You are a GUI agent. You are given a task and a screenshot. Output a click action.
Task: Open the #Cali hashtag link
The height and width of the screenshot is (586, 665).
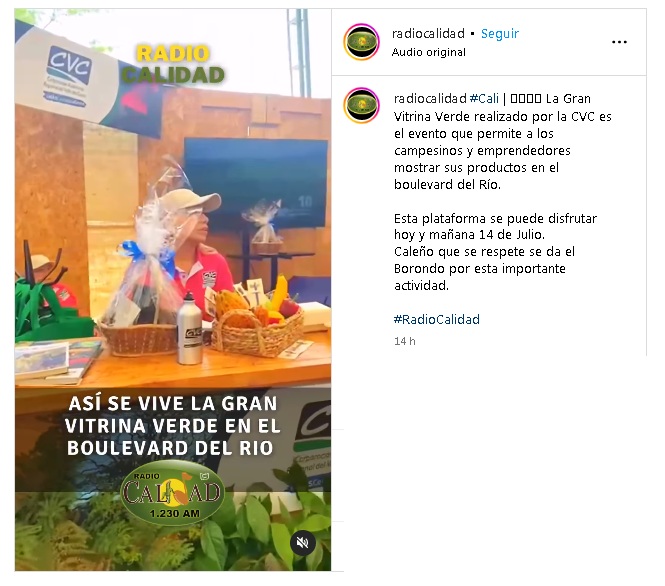point(484,99)
